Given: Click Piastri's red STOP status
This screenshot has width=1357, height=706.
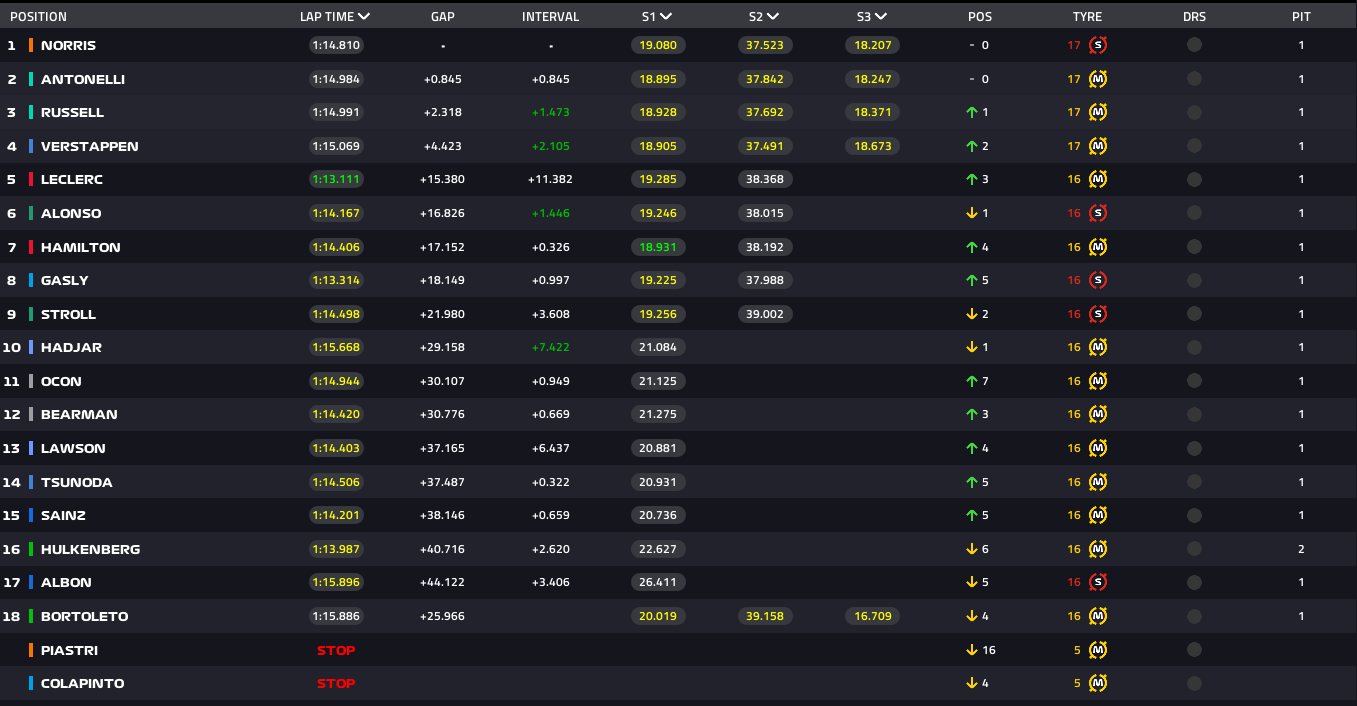Looking at the screenshot, I should tap(336, 650).
